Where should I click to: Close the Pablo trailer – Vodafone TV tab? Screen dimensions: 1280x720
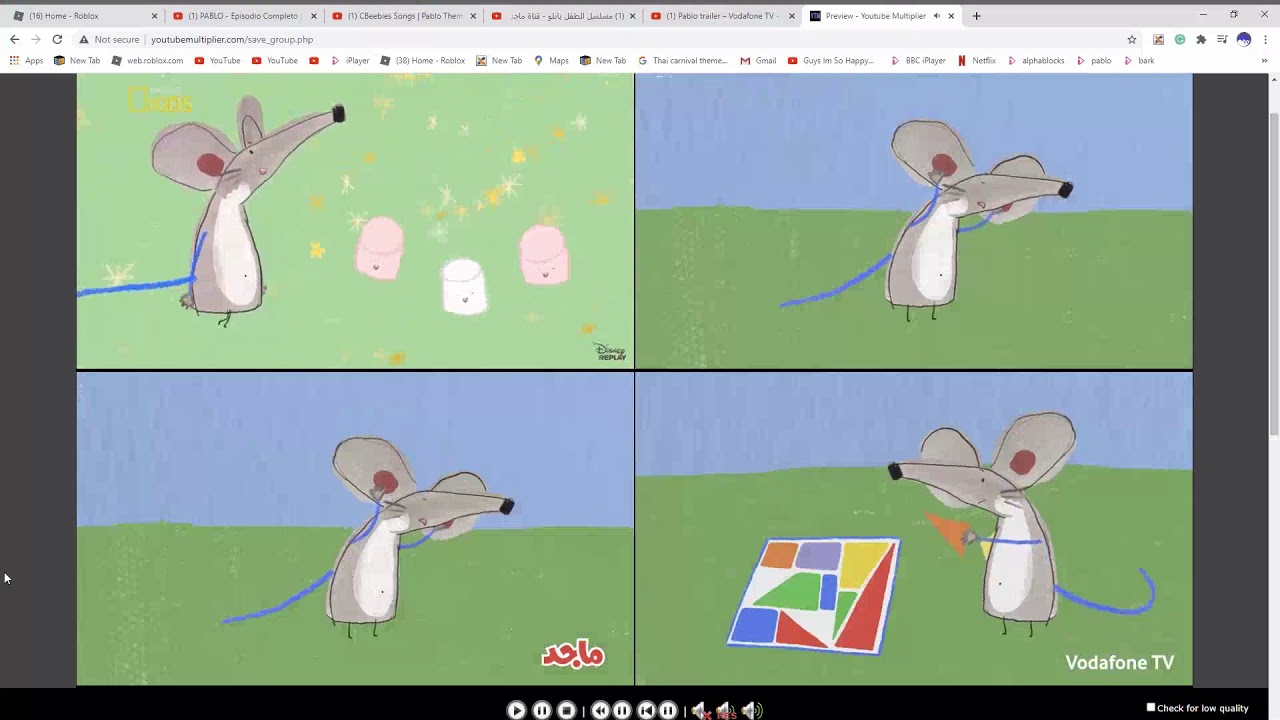(x=792, y=16)
